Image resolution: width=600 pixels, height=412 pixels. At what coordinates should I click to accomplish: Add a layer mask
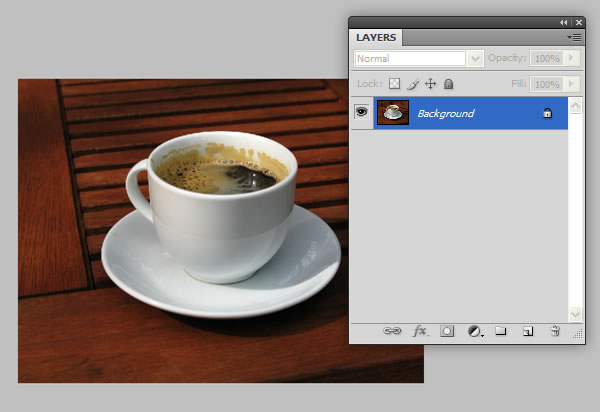pos(447,331)
